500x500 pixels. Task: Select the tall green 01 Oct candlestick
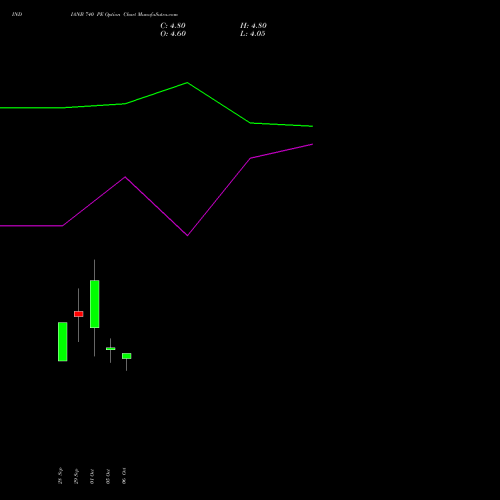click(95, 304)
